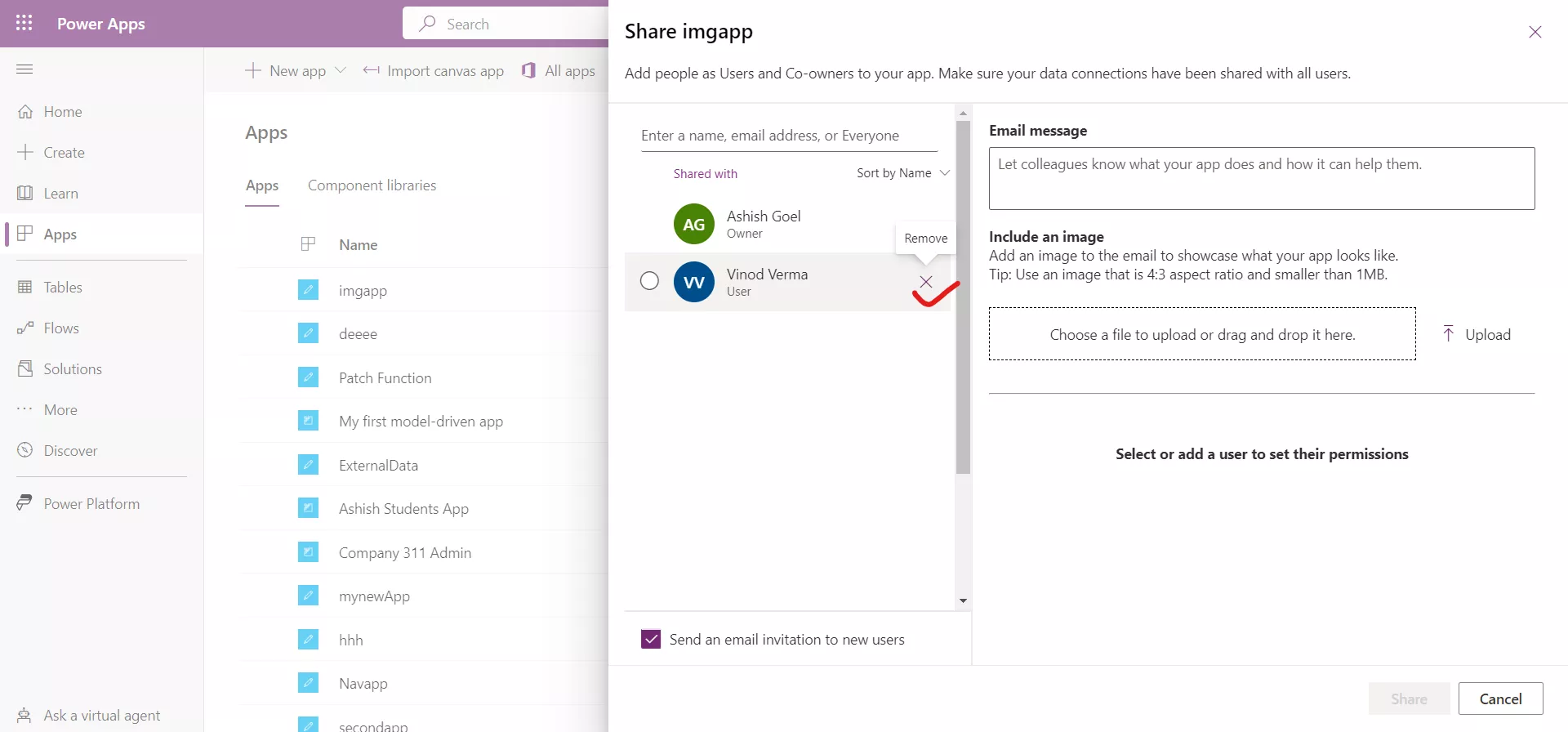Open My first model-driven app
1568x732 pixels.
[x=421, y=422]
